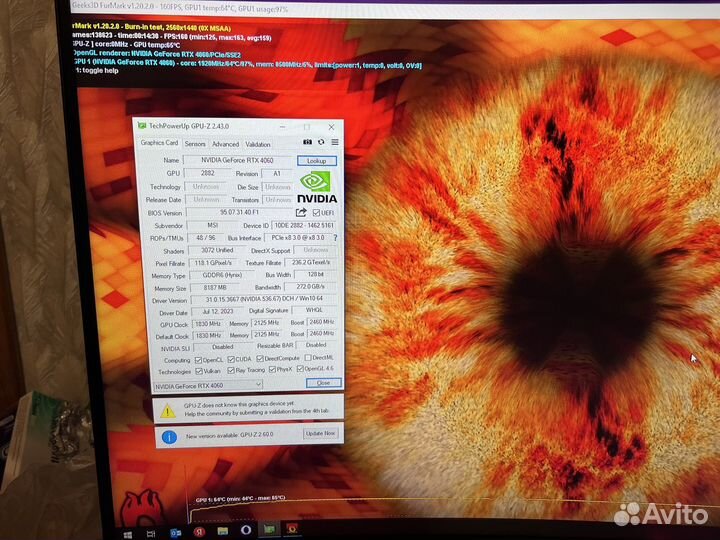The width and height of the screenshot is (720, 540).
Task: Select the Graphics Card tab
Action: [159, 143]
